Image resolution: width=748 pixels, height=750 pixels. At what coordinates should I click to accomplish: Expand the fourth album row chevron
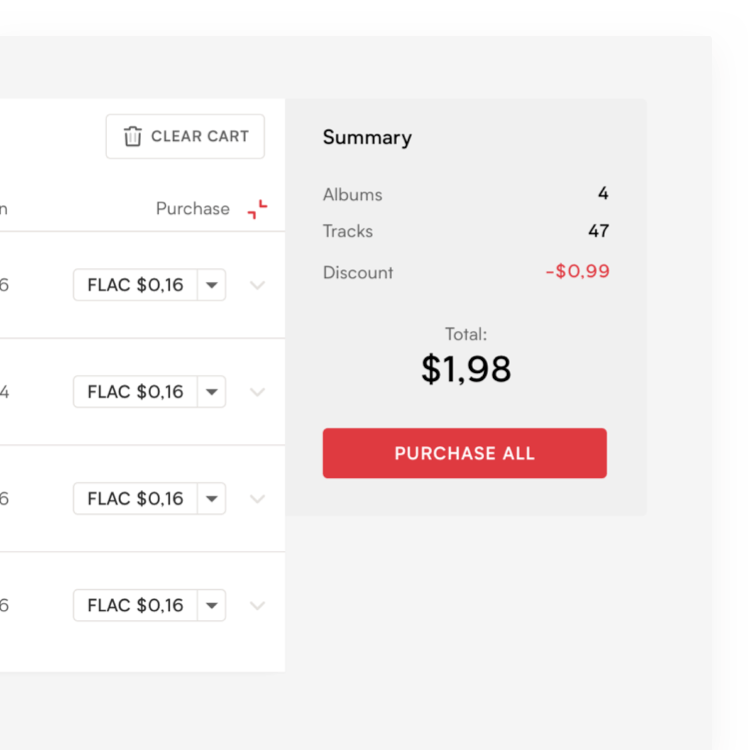pos(257,606)
